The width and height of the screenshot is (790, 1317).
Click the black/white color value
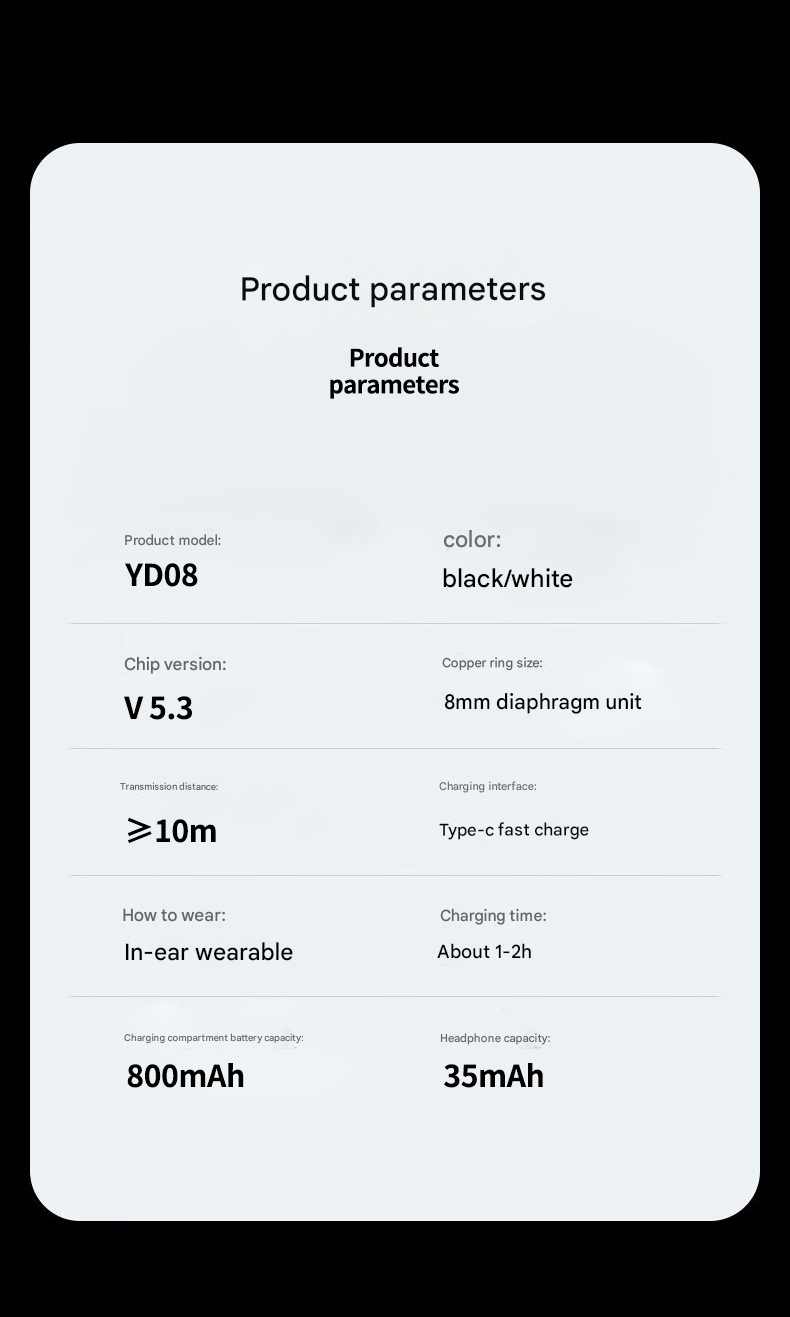(507, 579)
